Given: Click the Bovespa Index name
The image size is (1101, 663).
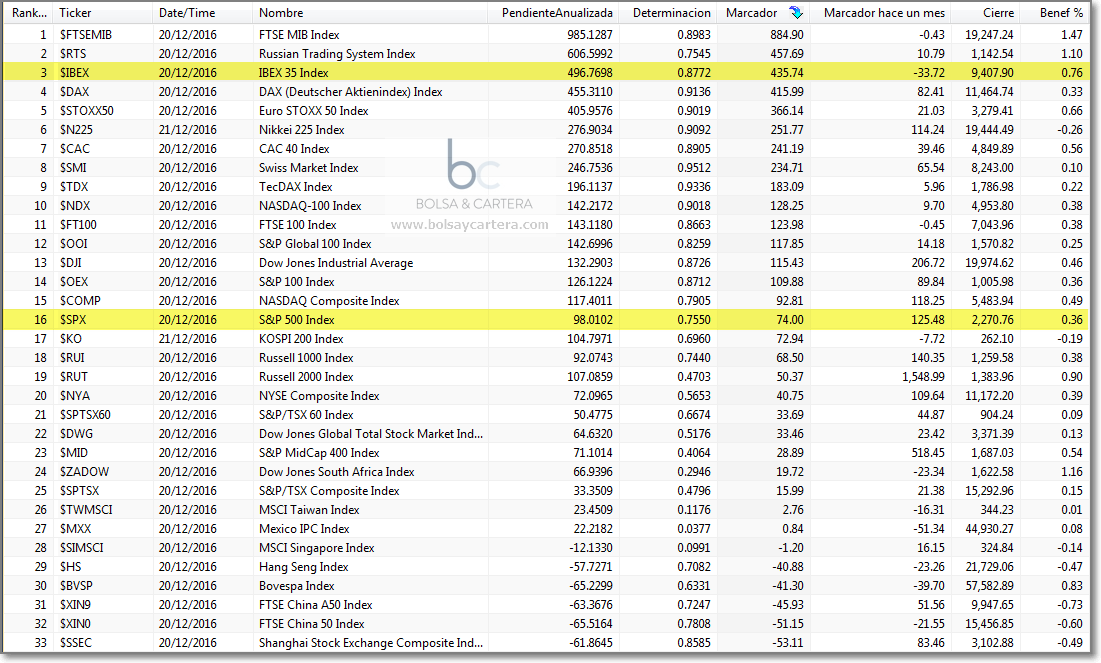Looking at the screenshot, I should [x=296, y=584].
